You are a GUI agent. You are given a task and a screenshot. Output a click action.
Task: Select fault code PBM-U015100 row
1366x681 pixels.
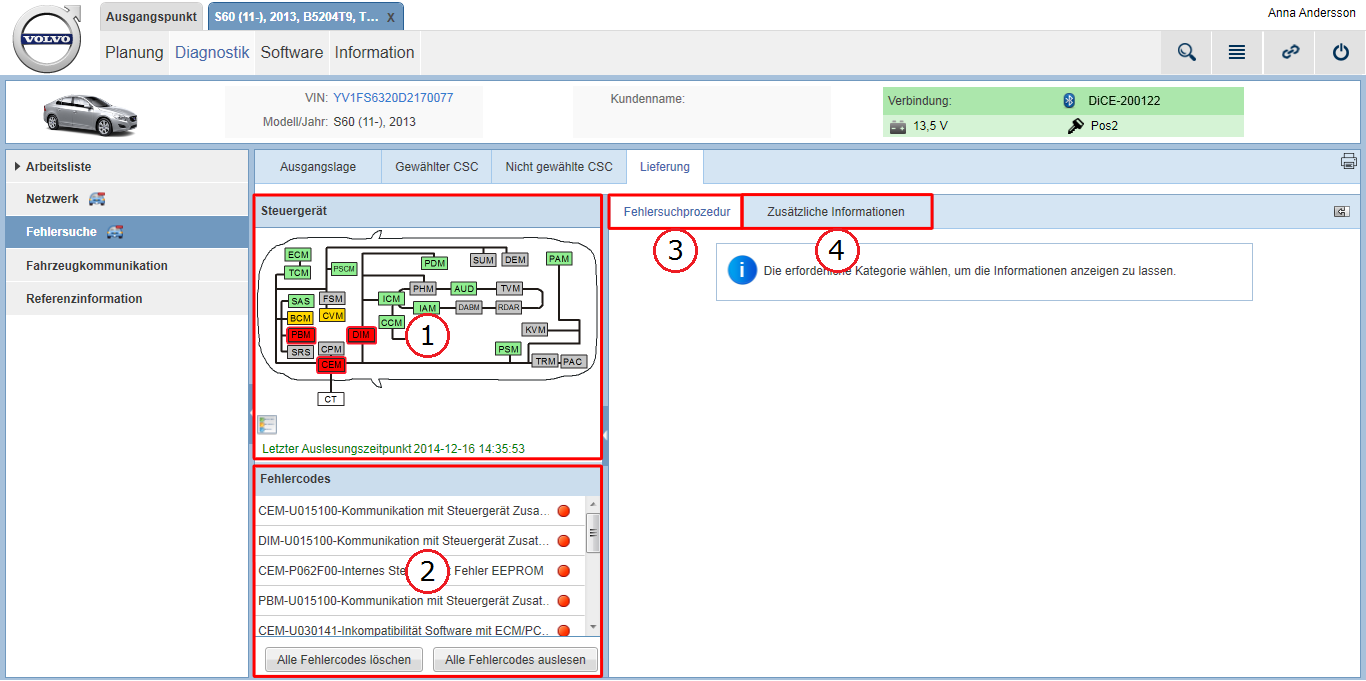(419, 601)
